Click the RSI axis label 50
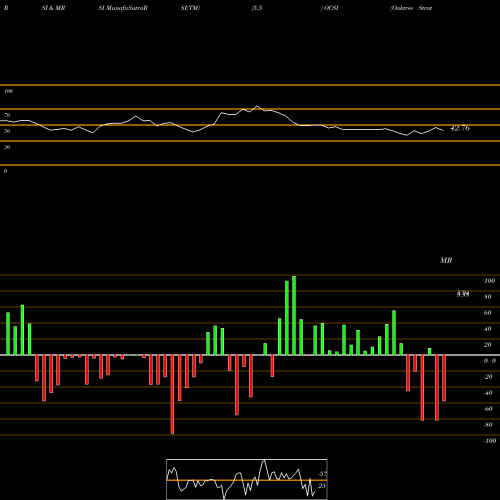Viewport: 500px width, 500px height. (x=7, y=131)
